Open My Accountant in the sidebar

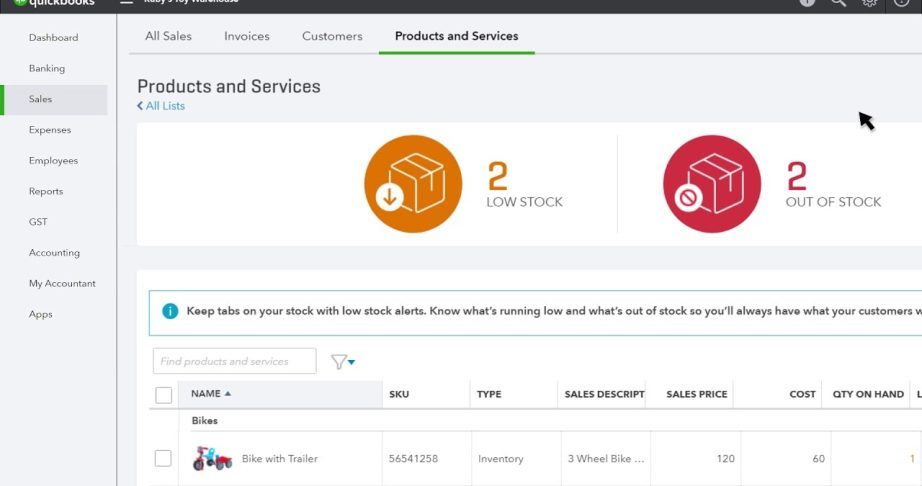coord(62,283)
